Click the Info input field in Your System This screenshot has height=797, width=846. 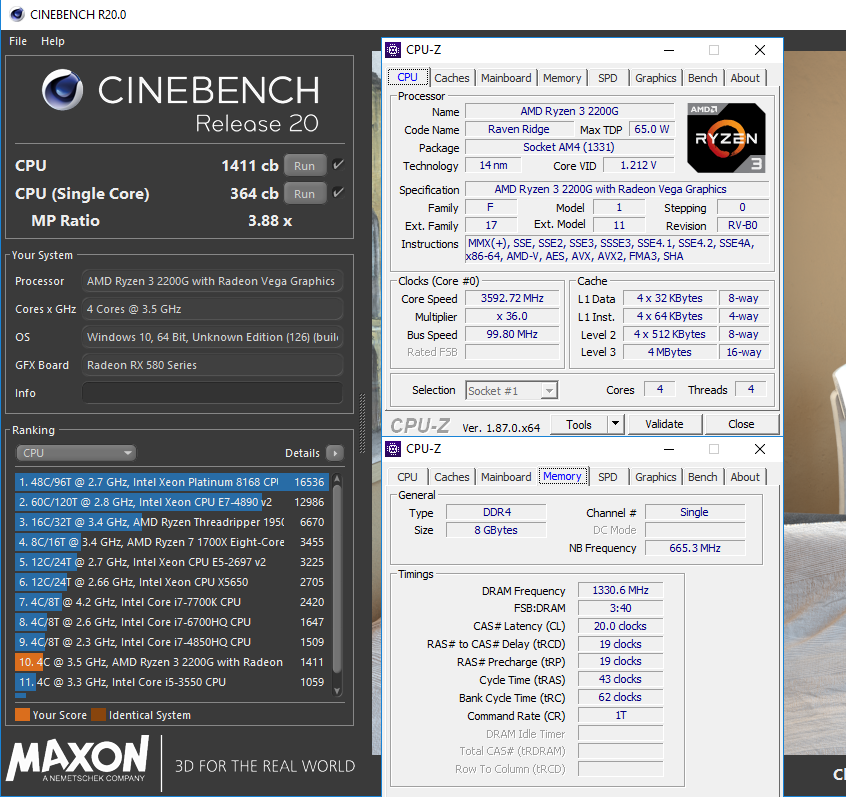point(213,393)
